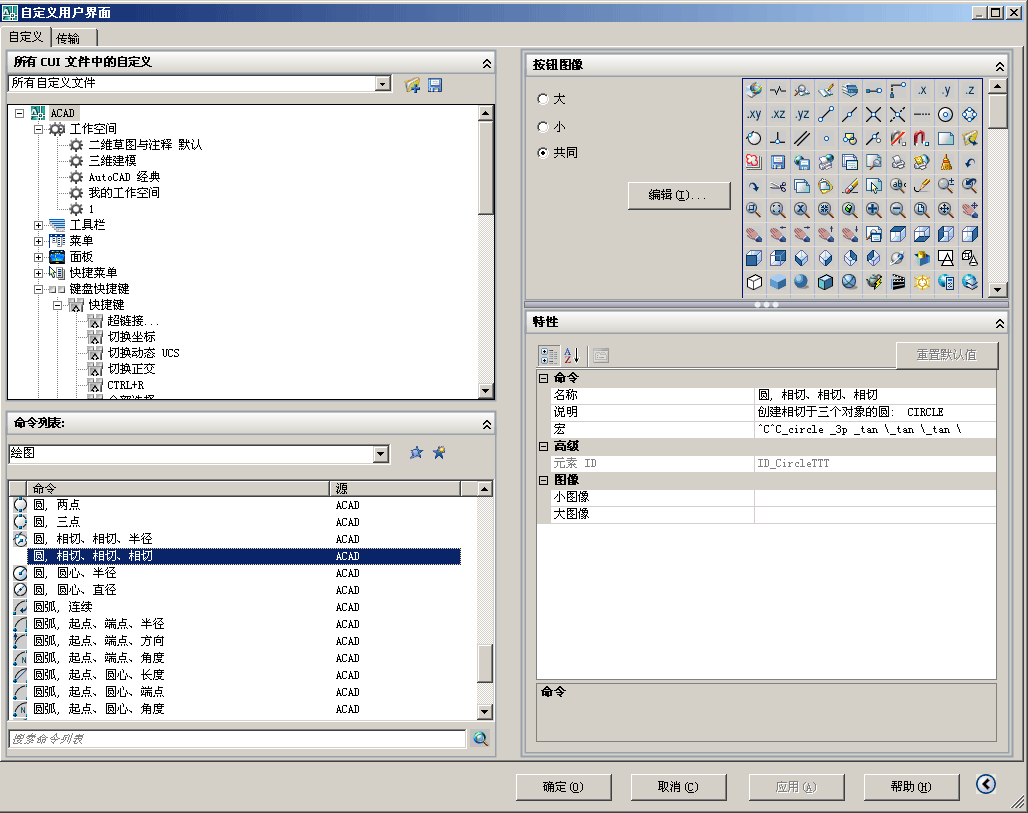Click the 取消(C) button

pos(678,787)
